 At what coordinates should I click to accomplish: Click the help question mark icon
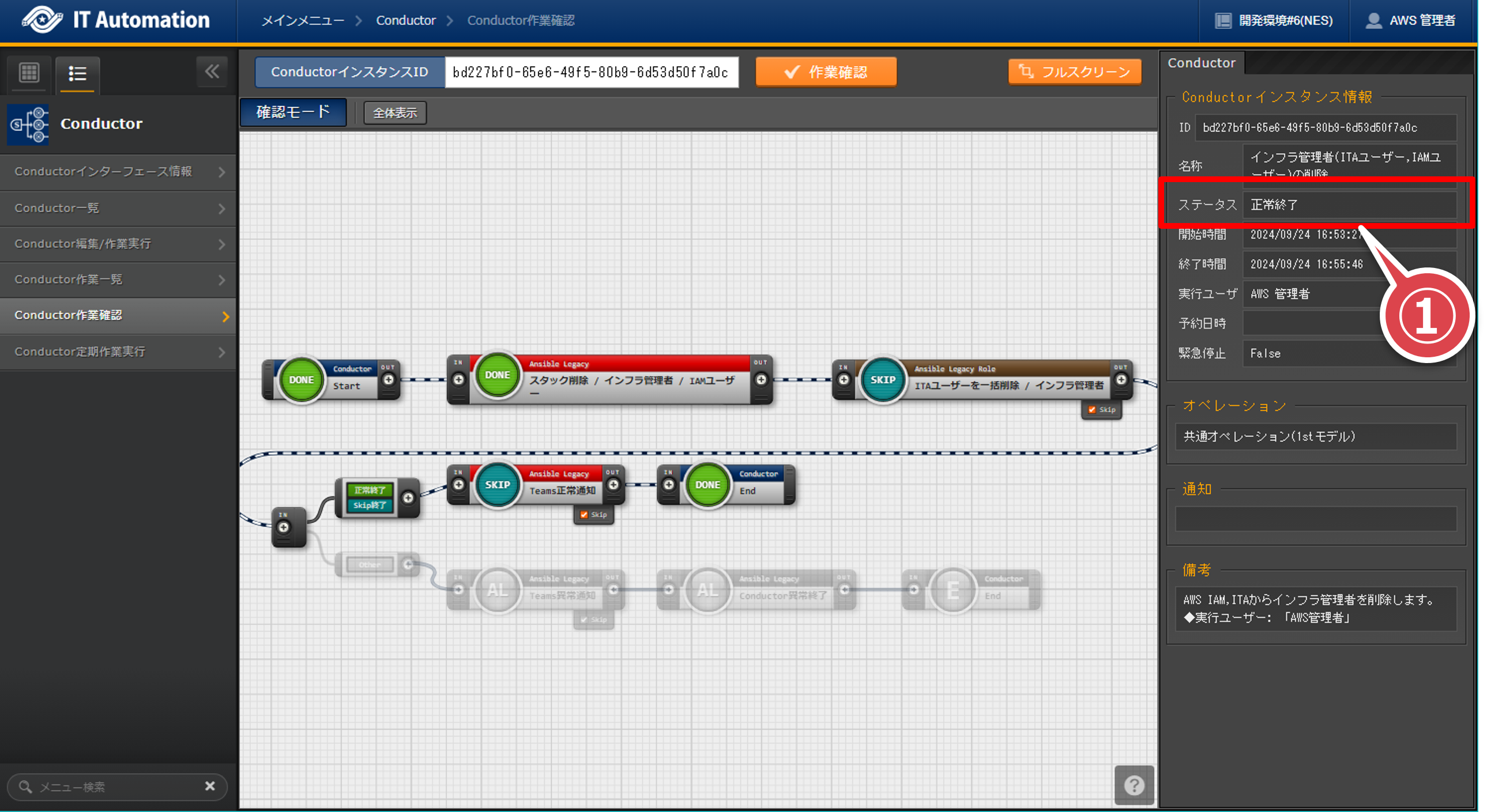[1134, 785]
